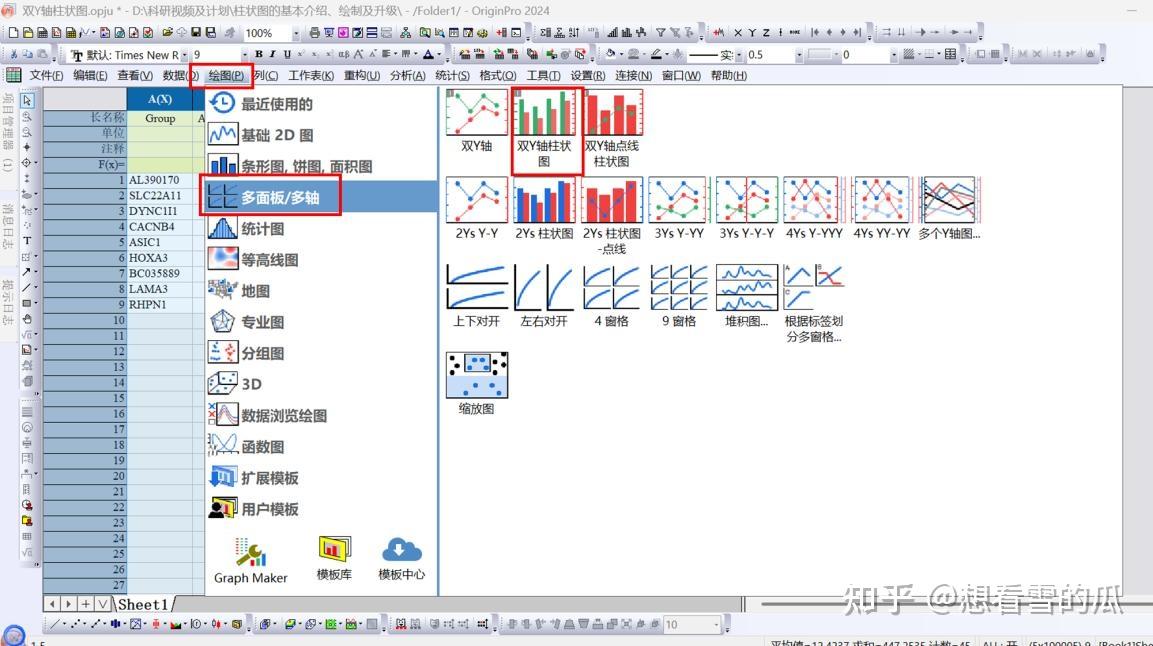
Task: Choose the 3Ys Y-YY plot template
Action: click(x=679, y=200)
